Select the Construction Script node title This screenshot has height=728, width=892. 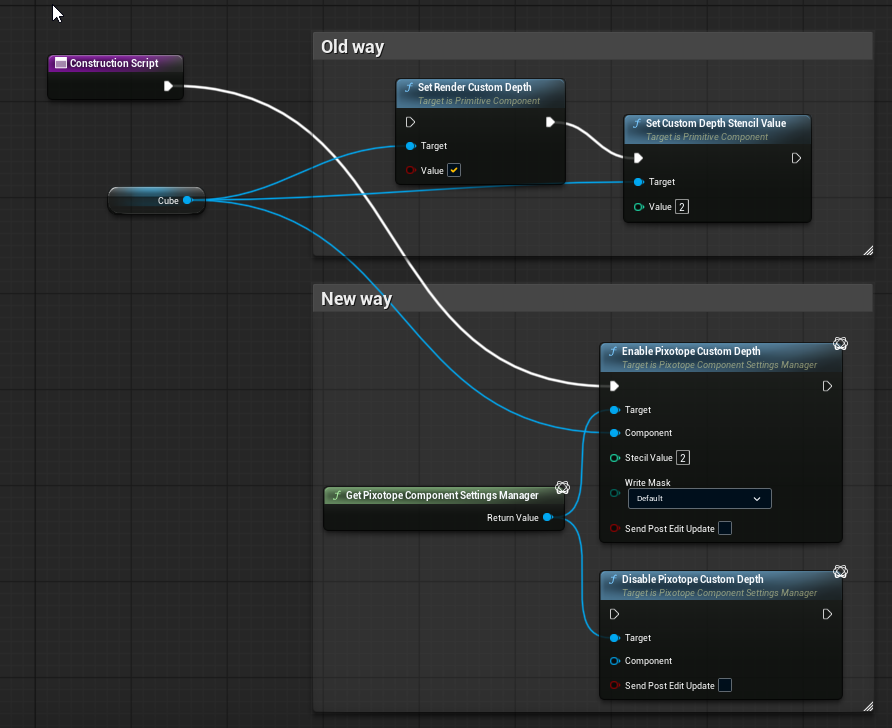pos(114,63)
